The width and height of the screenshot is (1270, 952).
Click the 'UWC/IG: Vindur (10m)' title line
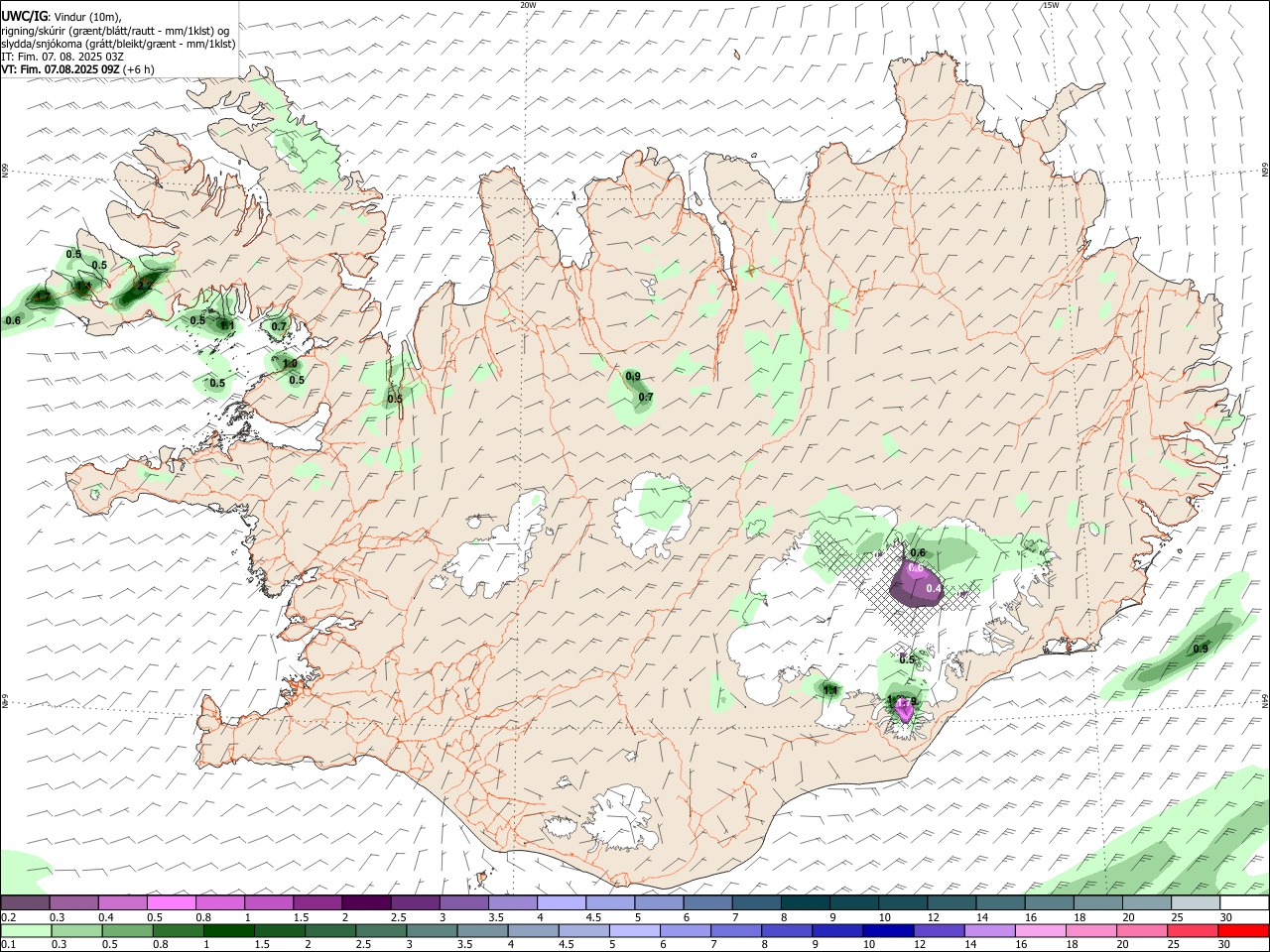(x=62, y=17)
